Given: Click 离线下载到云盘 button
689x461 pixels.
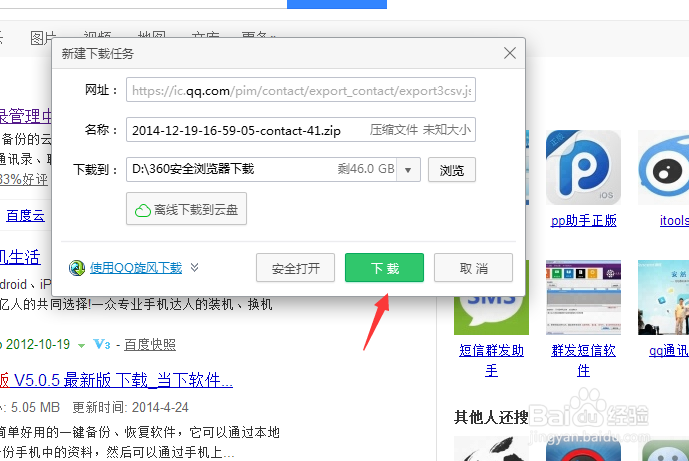Looking at the screenshot, I should click(186, 209).
